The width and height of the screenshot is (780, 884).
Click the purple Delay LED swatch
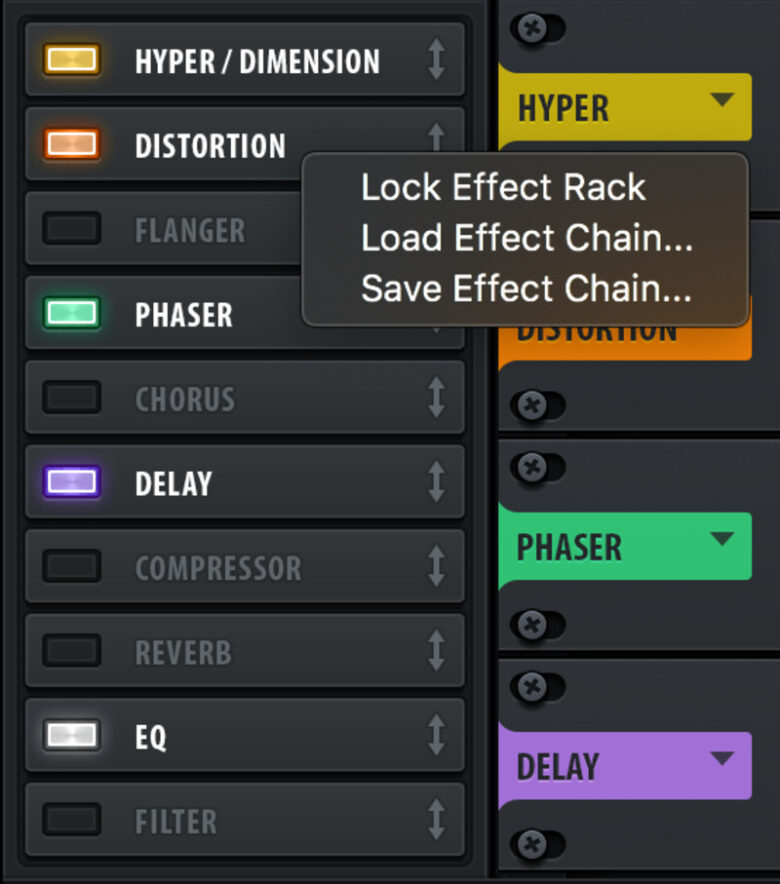71,483
